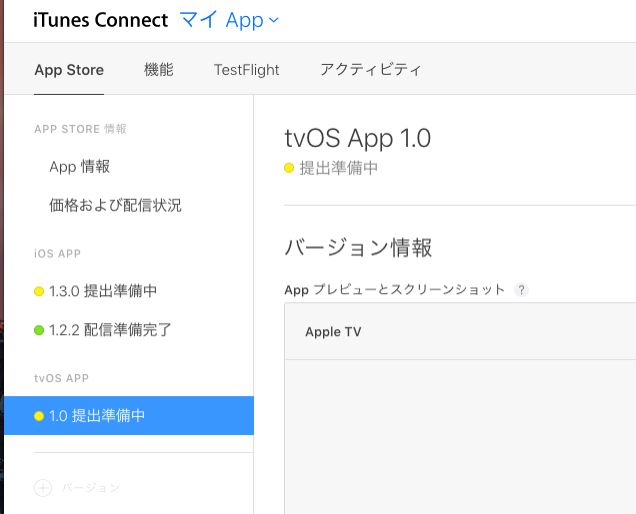Click the yellow status dot under tvOS App 1.0
Screen dimensions: 636x514
[289, 168]
